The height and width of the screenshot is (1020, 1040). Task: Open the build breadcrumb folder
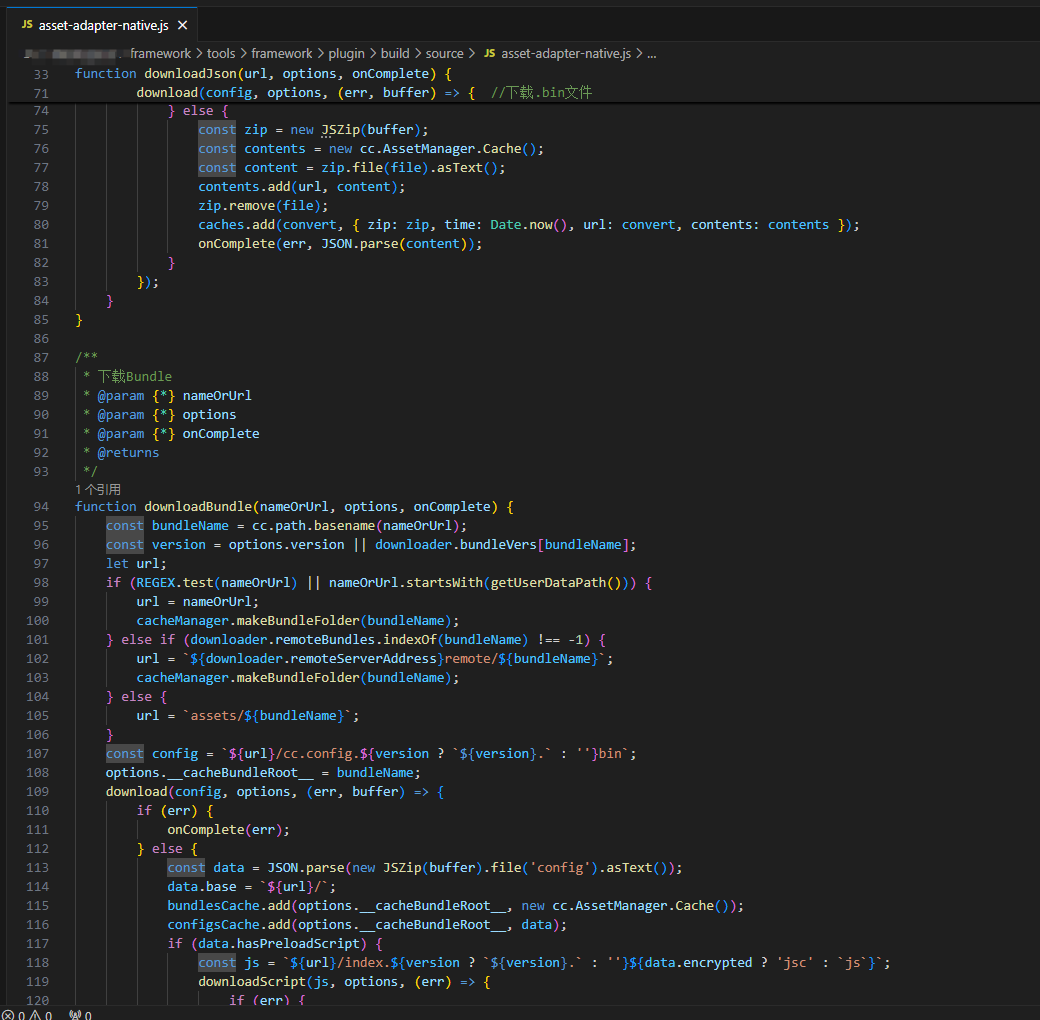click(395, 53)
